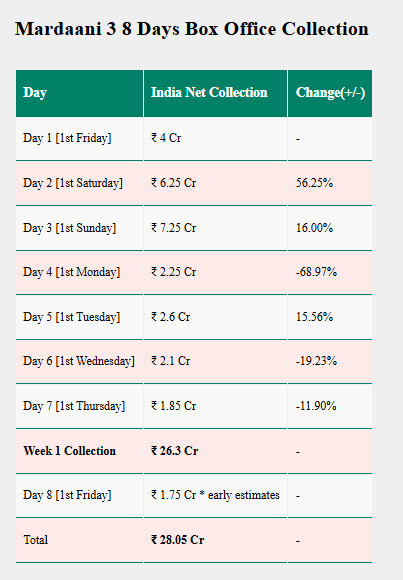Click the ₹ 28.05 Cr total value
403x580 pixels.
coord(177,540)
